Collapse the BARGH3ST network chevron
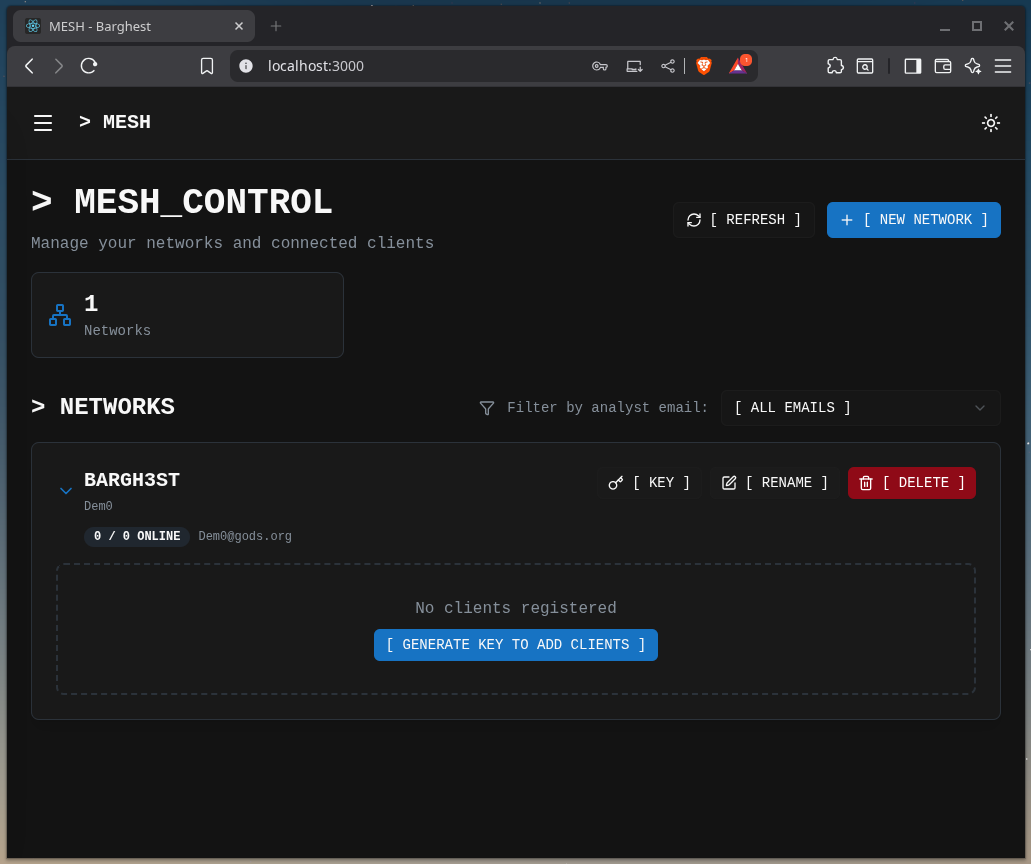 (x=66, y=491)
